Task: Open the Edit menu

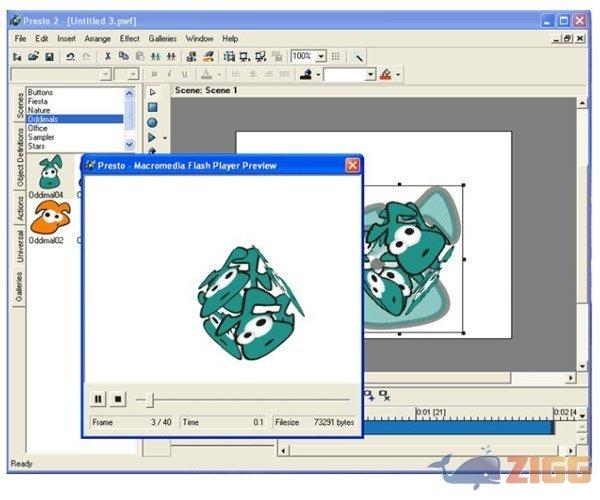Action: point(41,39)
